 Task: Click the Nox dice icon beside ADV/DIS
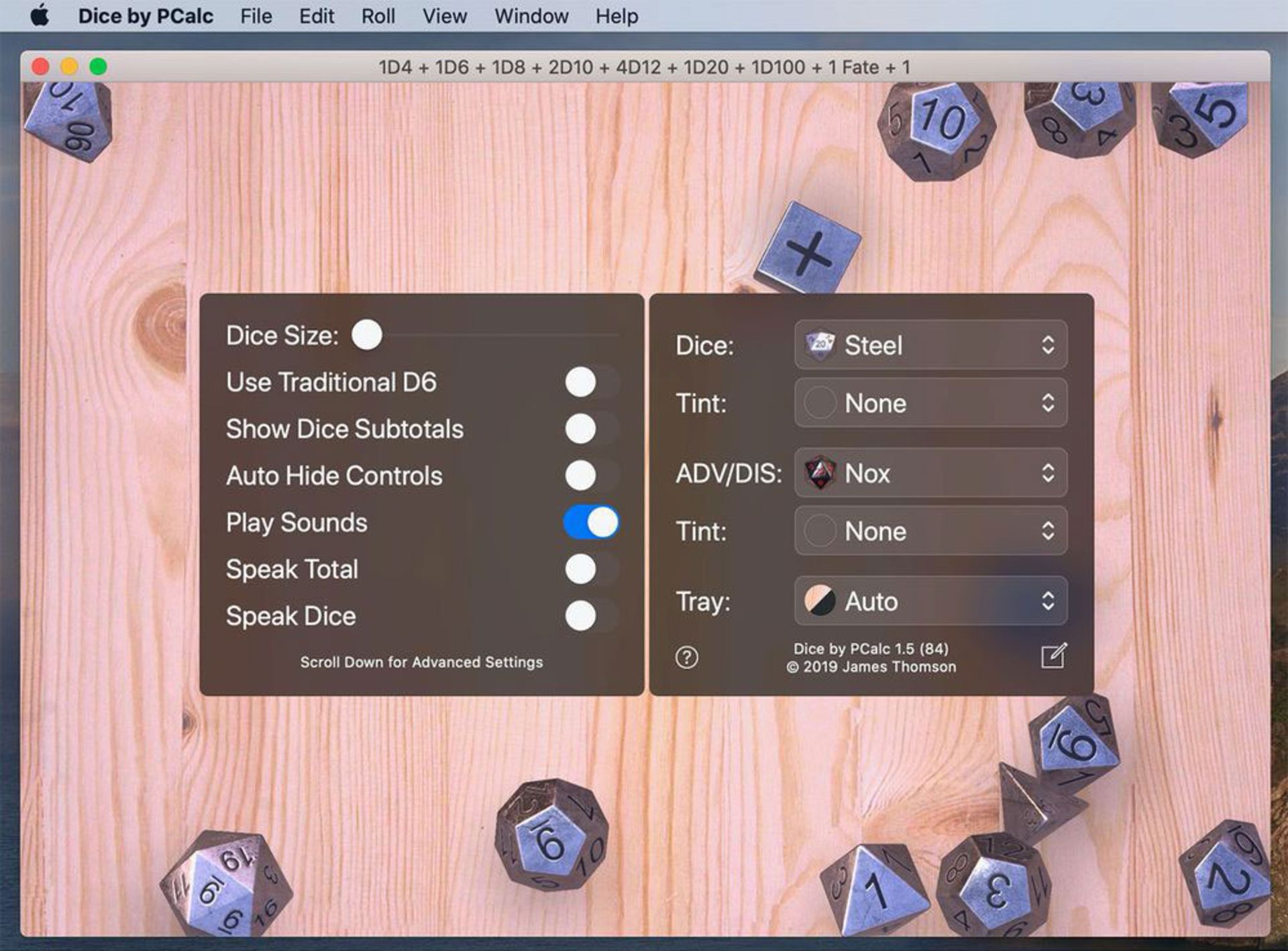[820, 473]
